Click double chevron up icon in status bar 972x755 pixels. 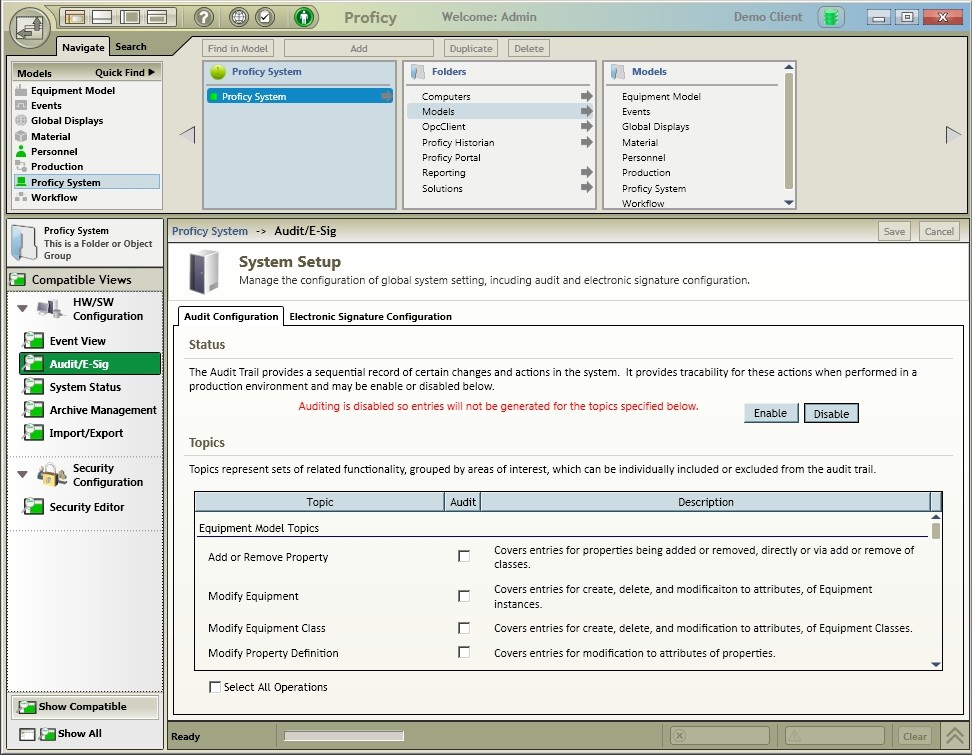coord(955,736)
